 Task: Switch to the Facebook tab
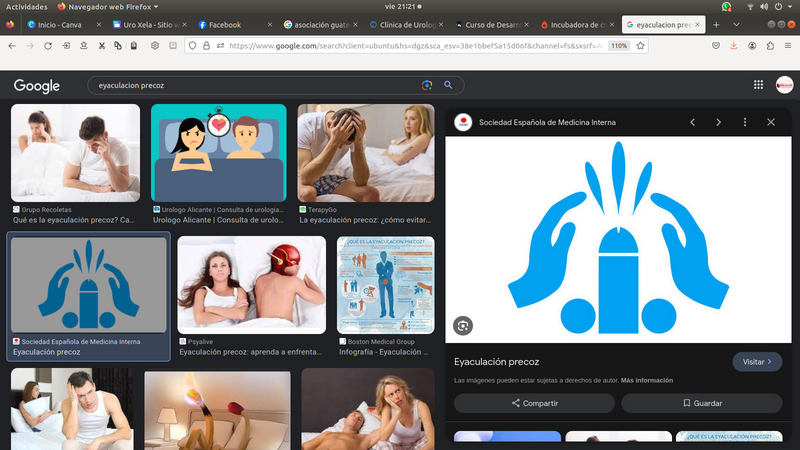click(224, 24)
